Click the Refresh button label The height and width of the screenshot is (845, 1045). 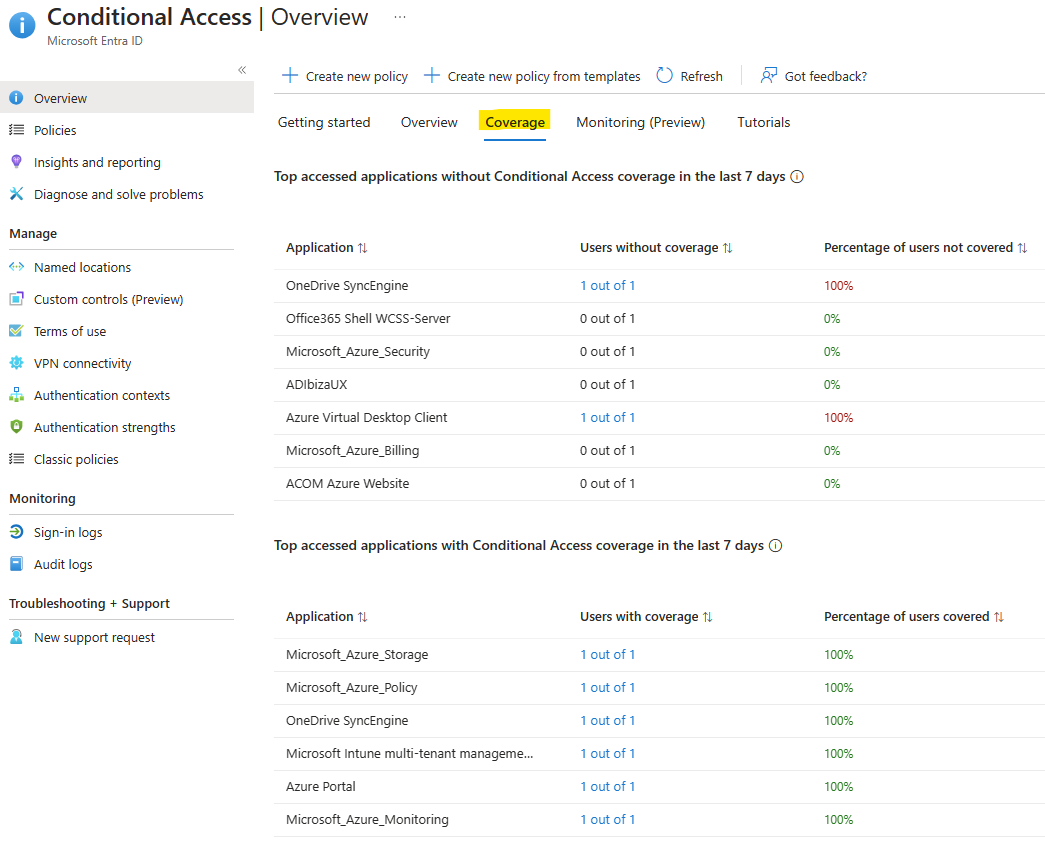701,77
